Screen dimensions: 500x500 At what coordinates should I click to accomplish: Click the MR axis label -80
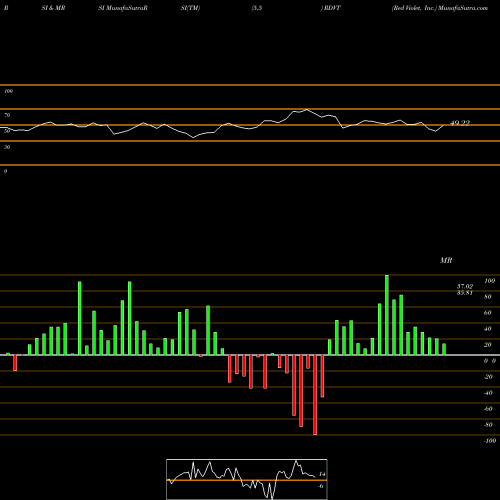(488, 425)
